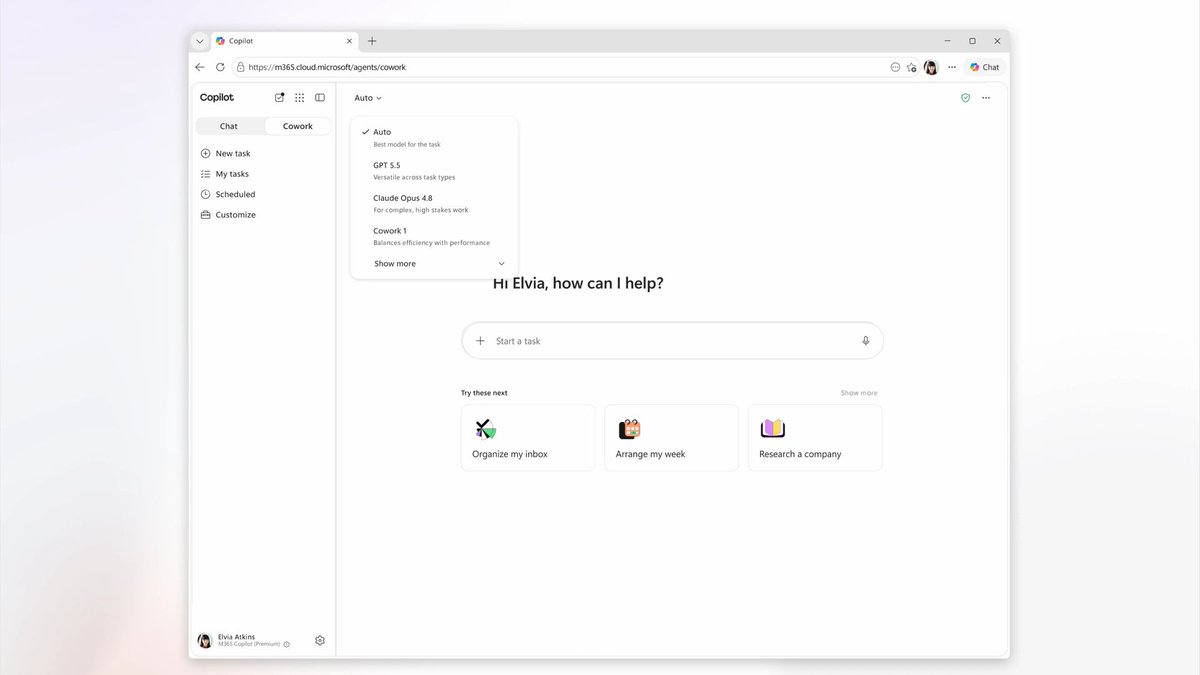Open the more options ellipsis in Copilot header
Viewport: 1200px width, 675px height.
coord(986,98)
